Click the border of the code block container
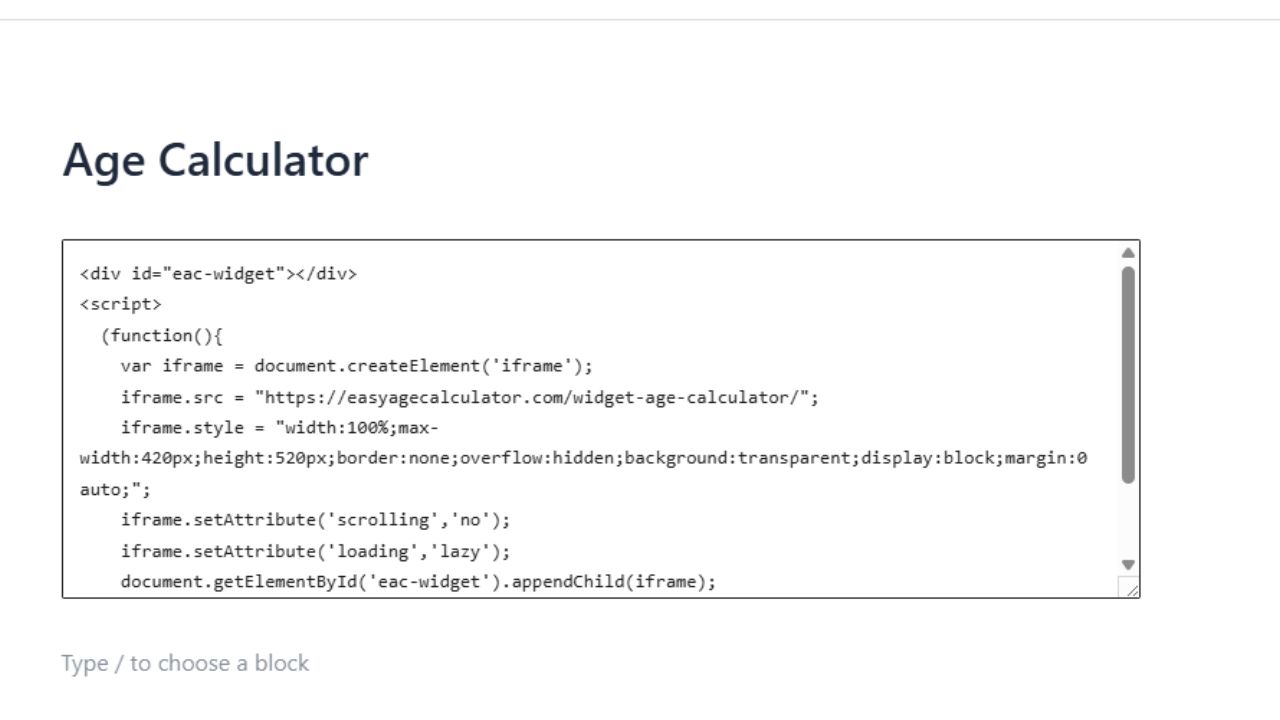This screenshot has width=1280, height=720. [600, 239]
